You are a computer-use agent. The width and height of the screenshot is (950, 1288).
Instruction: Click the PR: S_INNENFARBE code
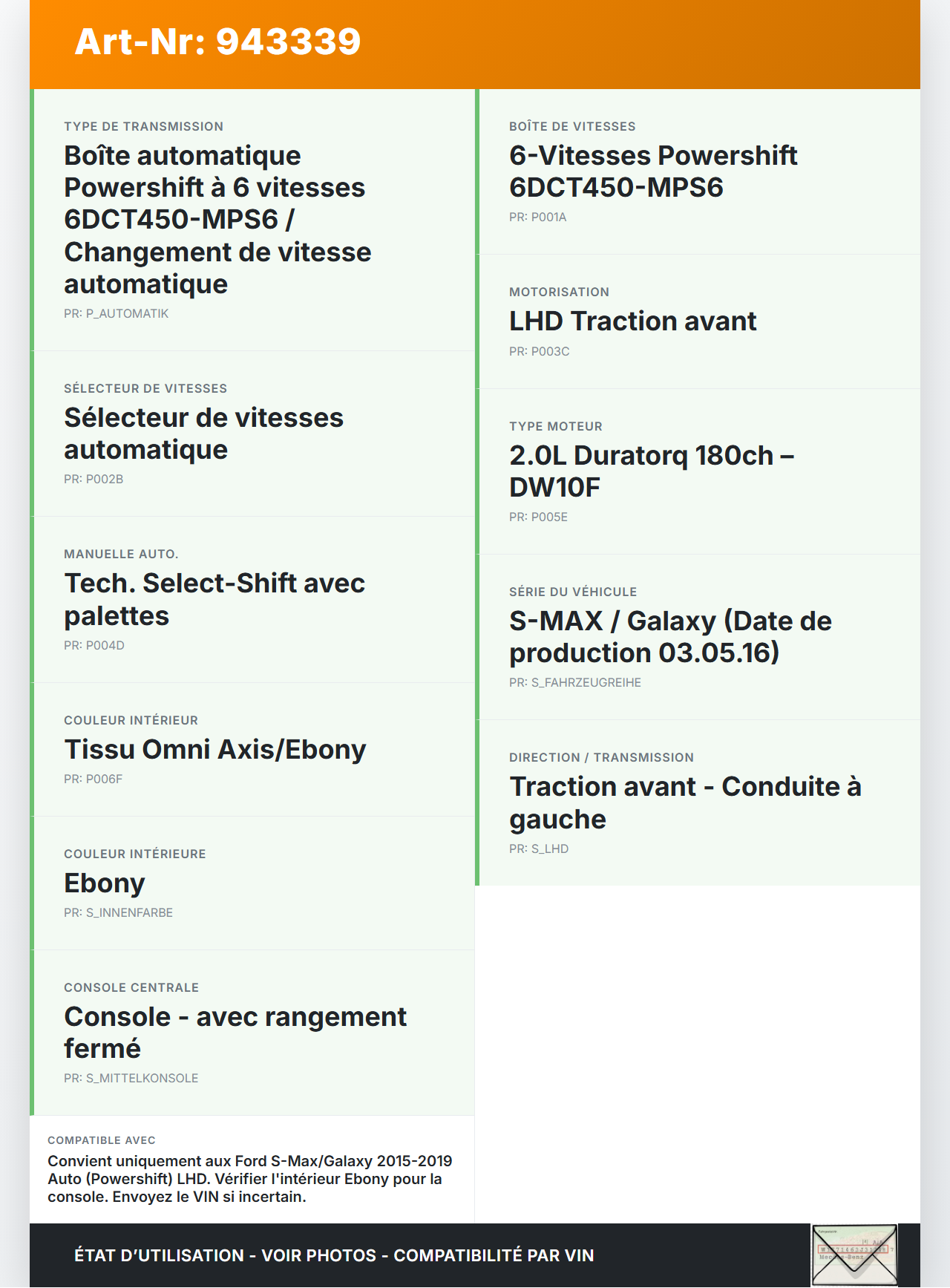point(118,913)
